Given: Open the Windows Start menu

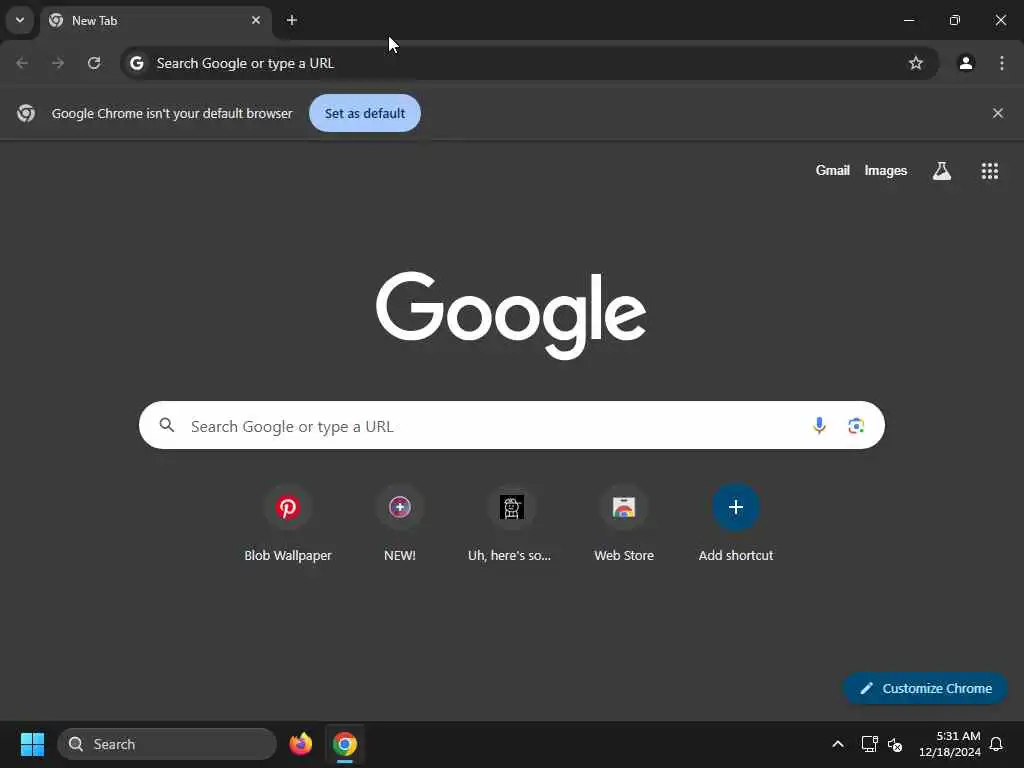Looking at the screenshot, I should point(32,744).
